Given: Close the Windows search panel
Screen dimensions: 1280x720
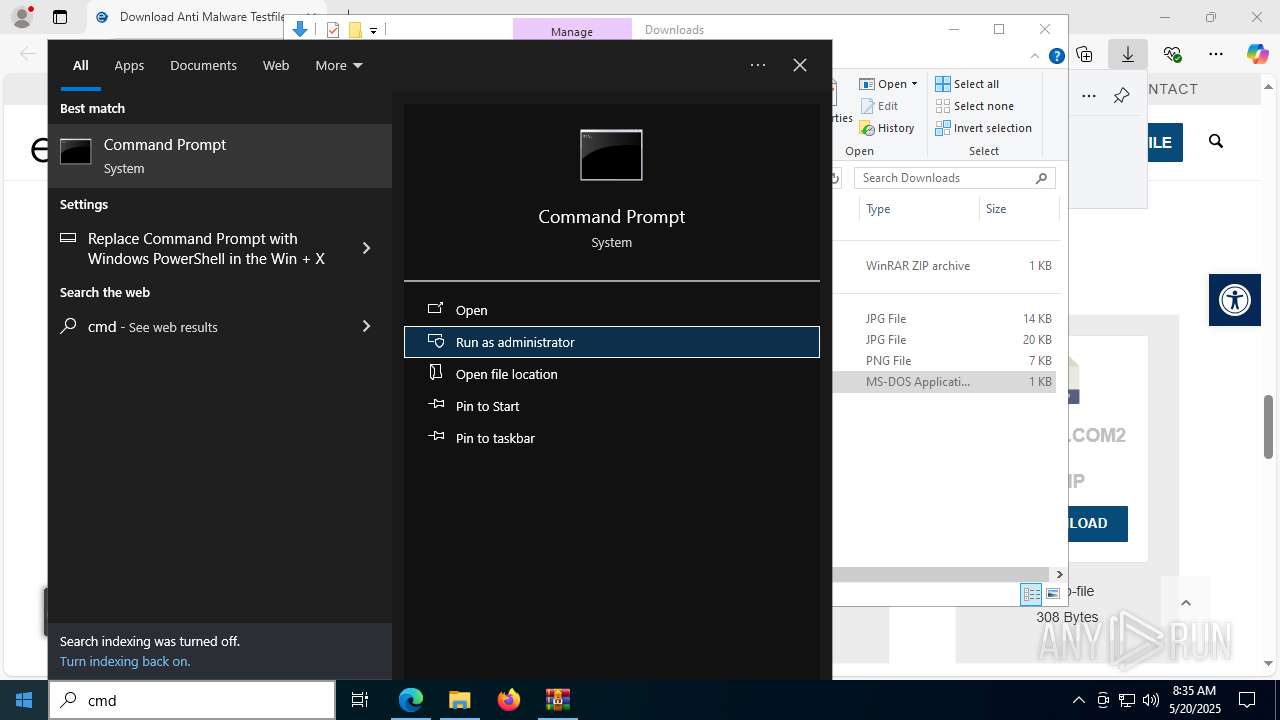Looking at the screenshot, I should pyautogui.click(x=800, y=65).
